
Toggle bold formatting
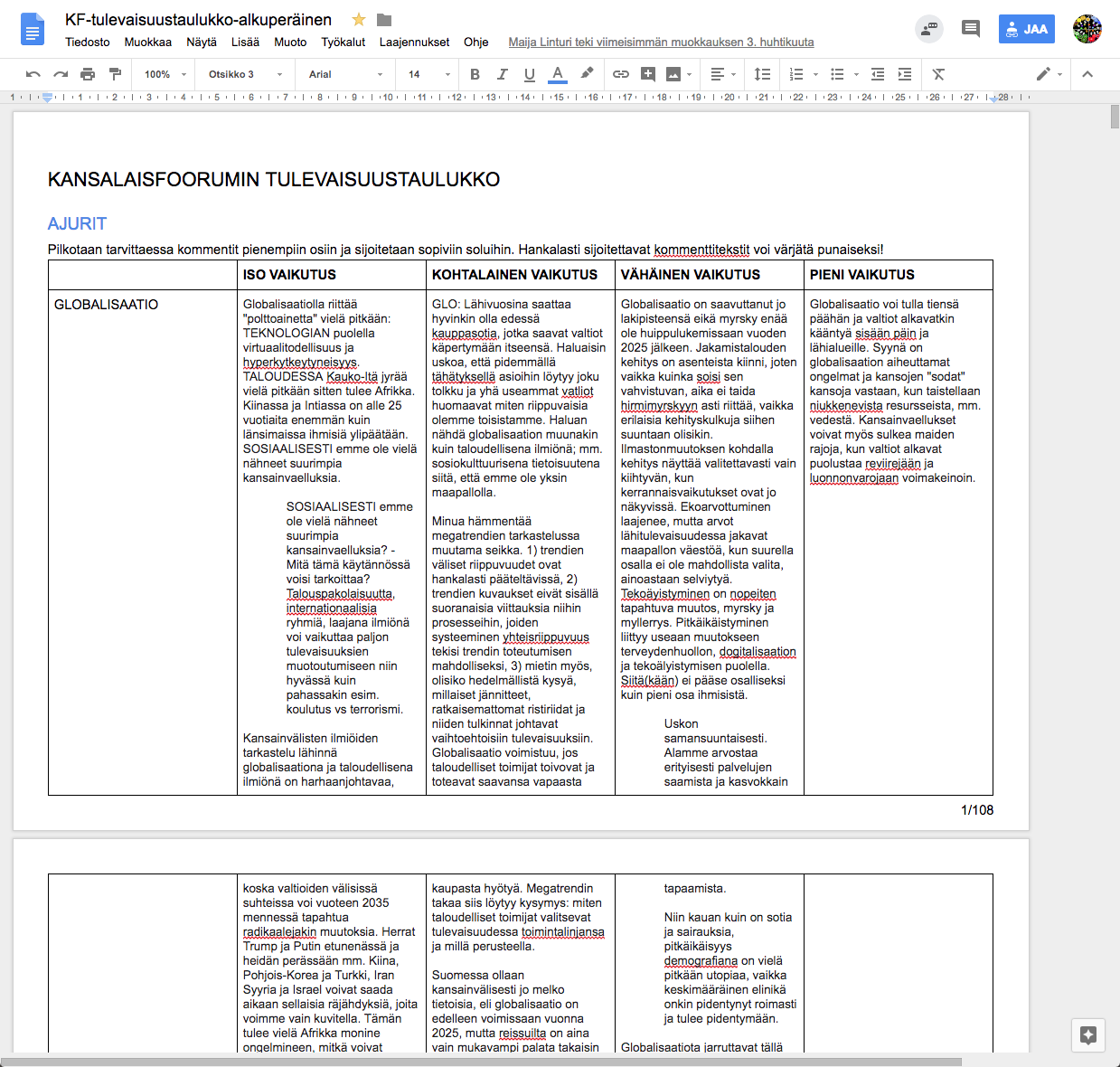coord(475,74)
